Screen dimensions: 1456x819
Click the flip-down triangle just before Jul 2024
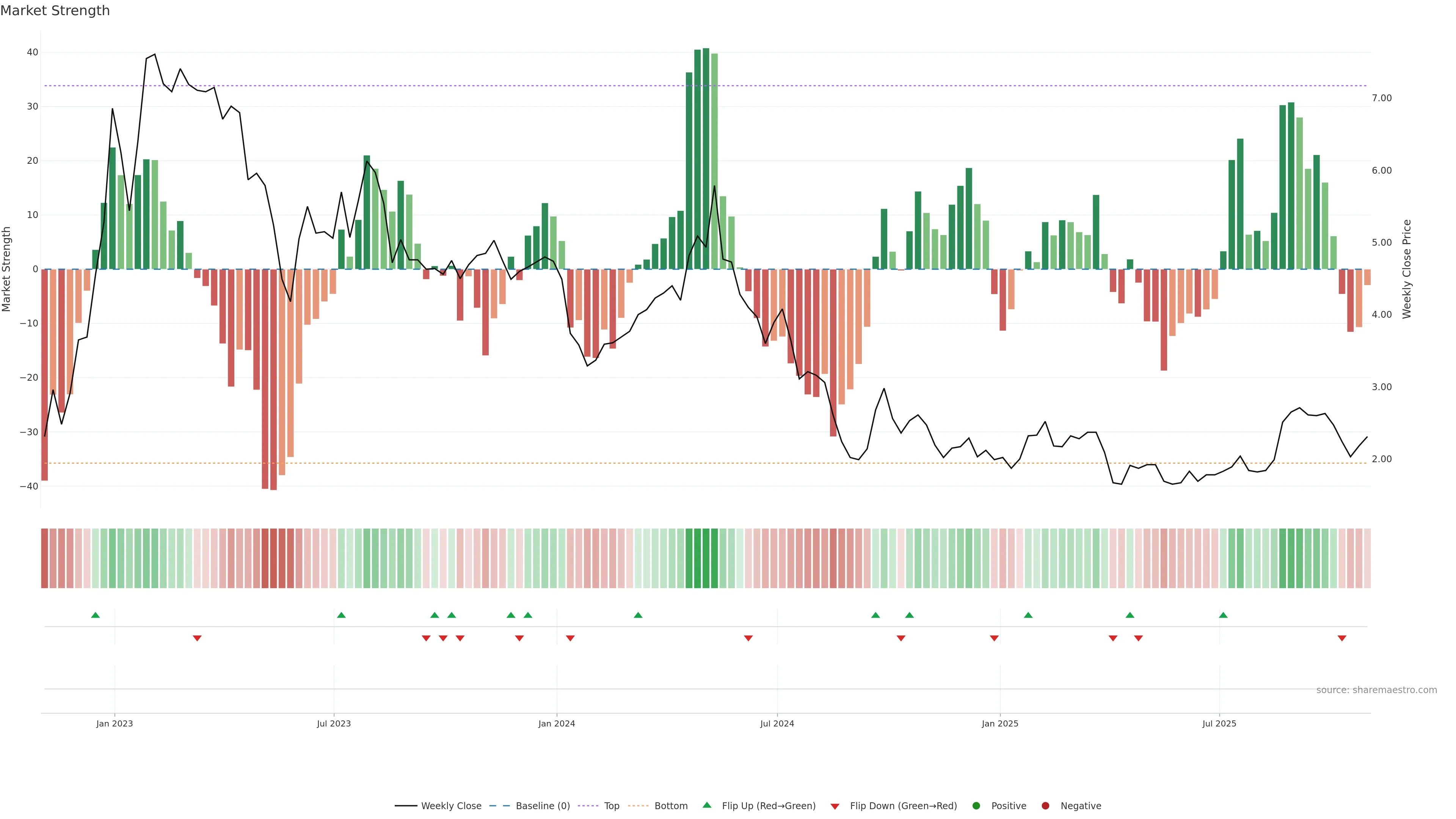(748, 638)
